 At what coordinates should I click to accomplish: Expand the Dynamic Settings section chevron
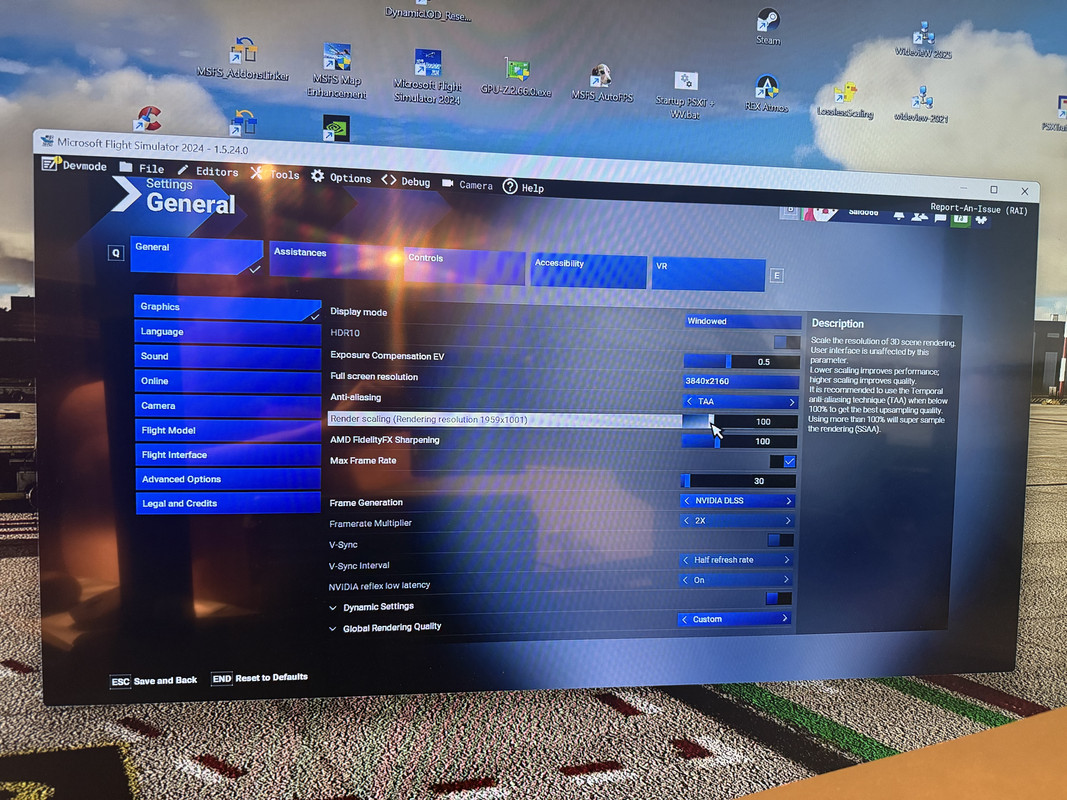(333, 607)
